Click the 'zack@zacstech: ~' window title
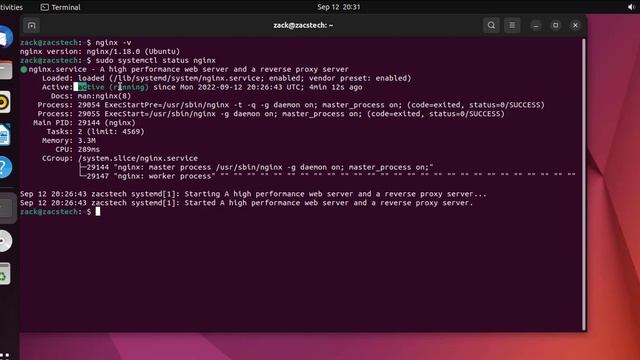This screenshot has height=360, width=640. pyautogui.click(x=303, y=25)
